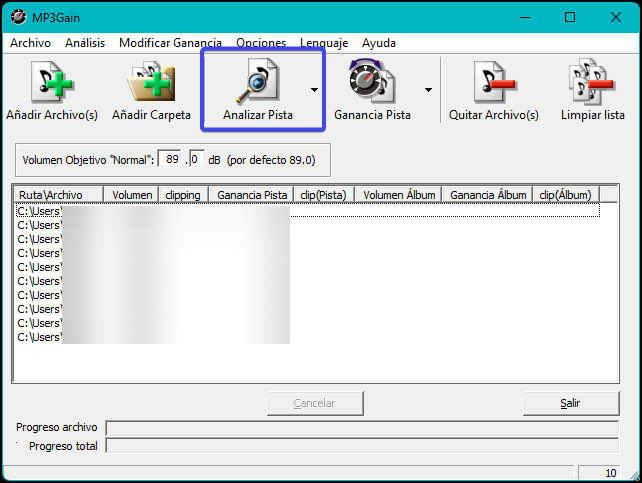Click the Progreso total progress bar
This screenshot has width=642, height=483.
tap(362, 446)
